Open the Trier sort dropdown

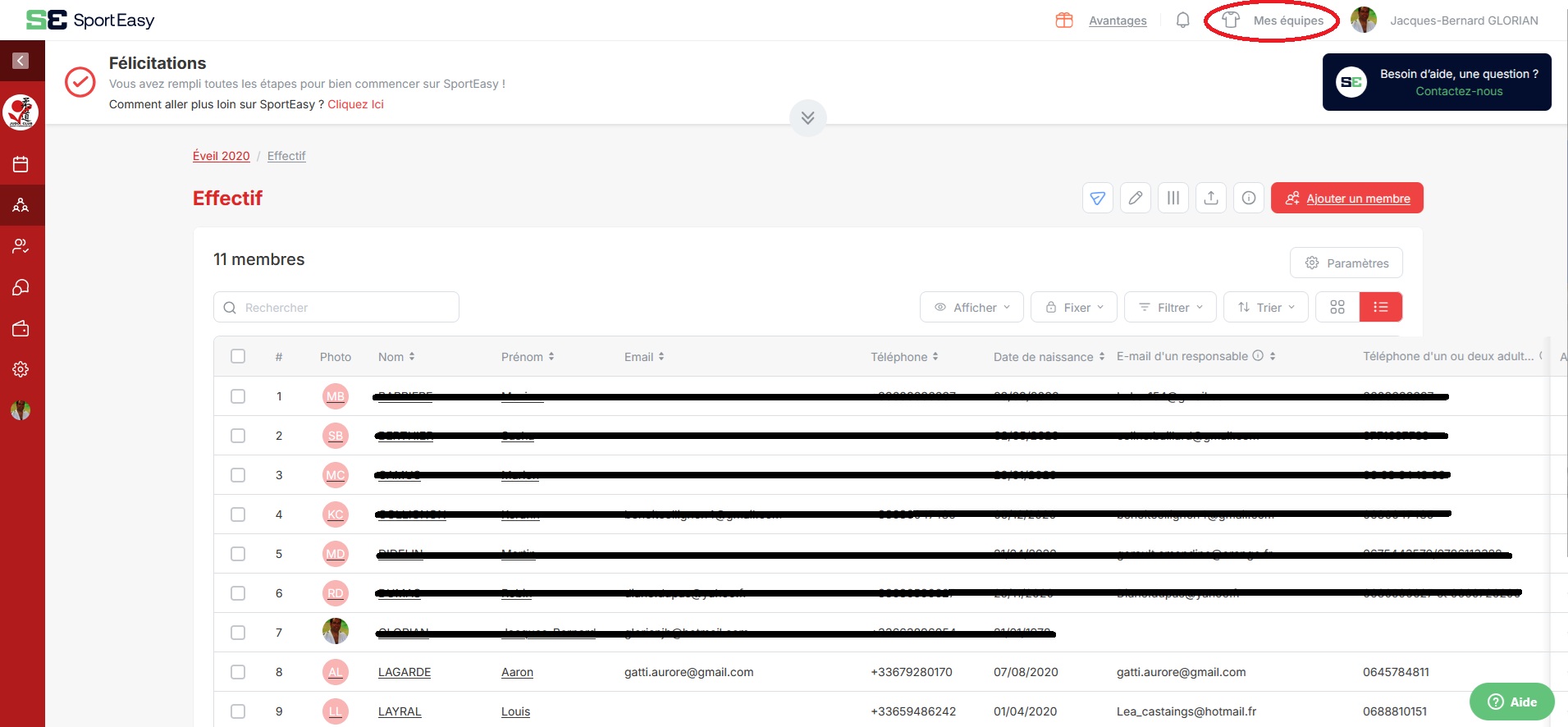coord(1265,307)
